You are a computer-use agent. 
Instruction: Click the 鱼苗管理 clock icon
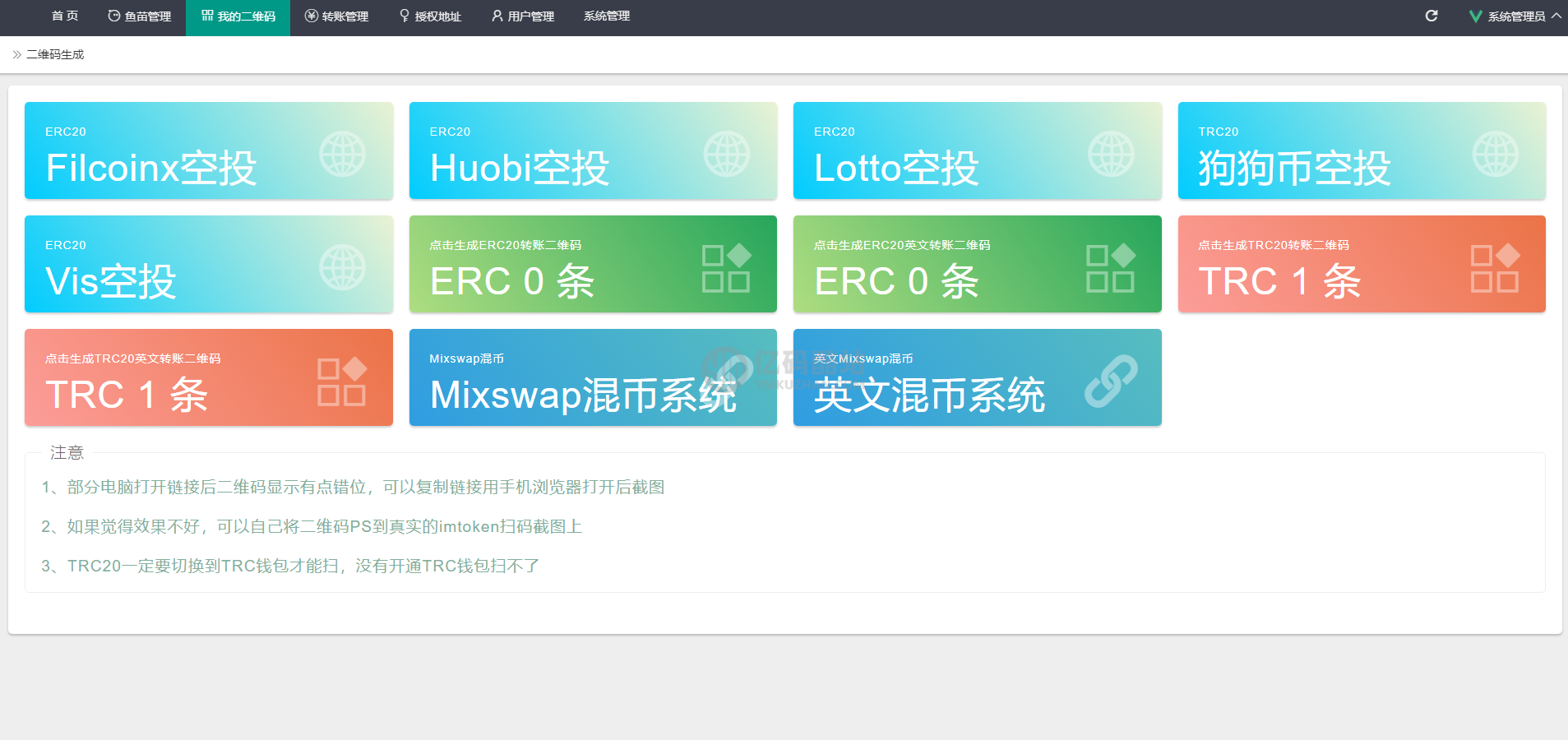pos(114,16)
